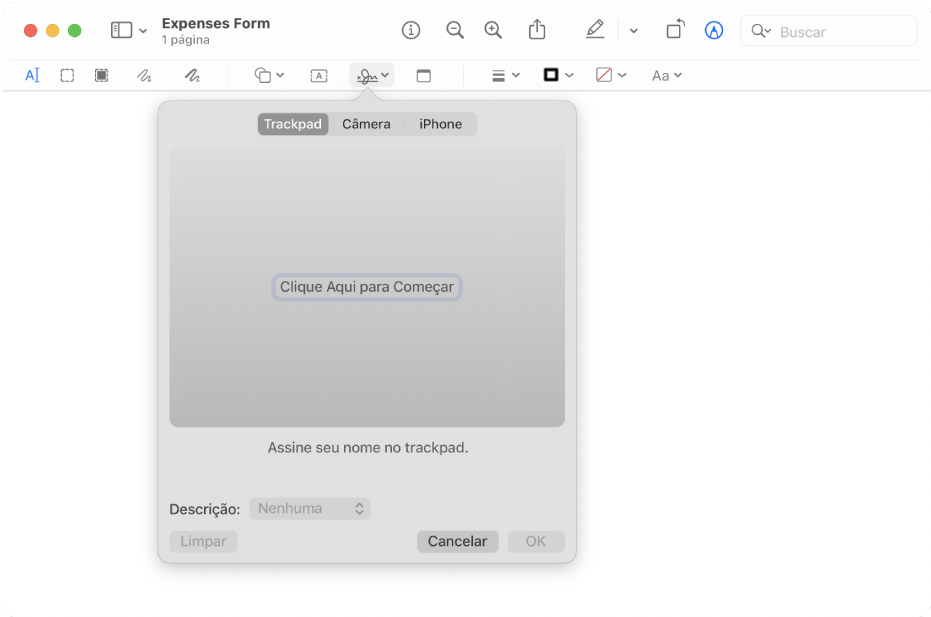Select the Text Selection tool

coord(32,75)
